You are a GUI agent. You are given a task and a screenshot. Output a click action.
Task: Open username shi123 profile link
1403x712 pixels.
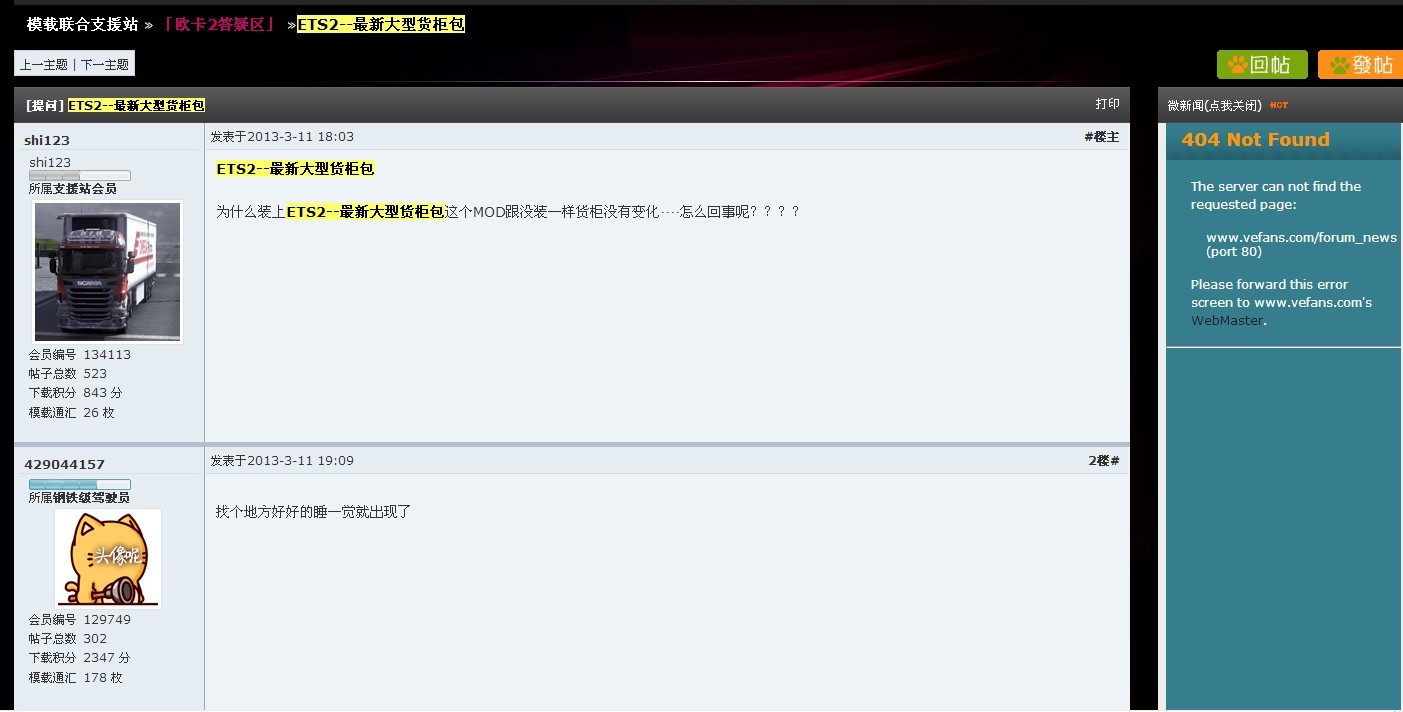point(47,141)
